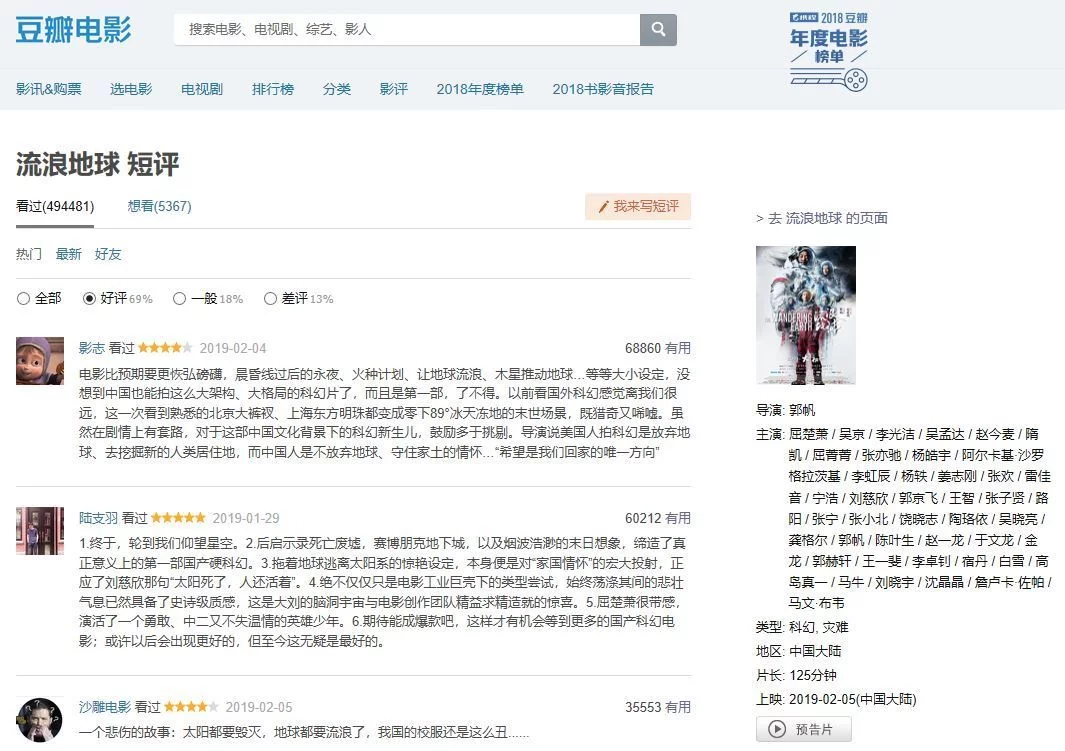
Task: Open the 排行榜 rankings page
Action: click(x=273, y=89)
